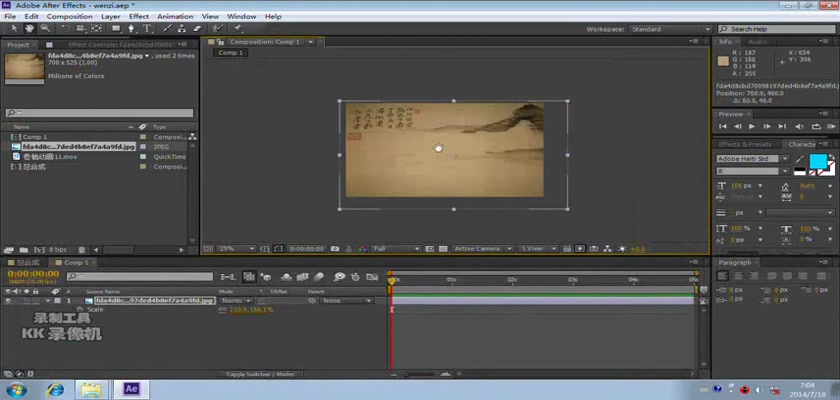Screen dimensions: 840x400
Task: Select the Pen tool
Action: coord(131,28)
